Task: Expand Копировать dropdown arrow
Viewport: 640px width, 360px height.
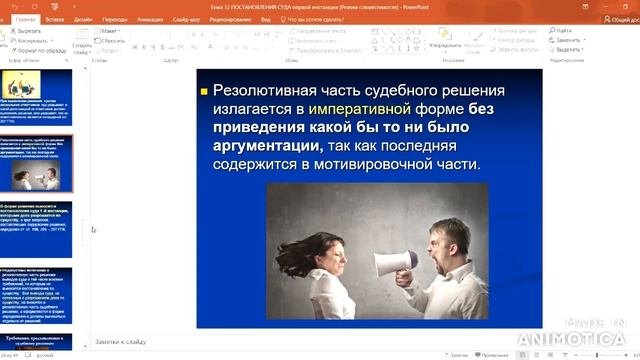Action: pyautogui.click(x=52, y=41)
